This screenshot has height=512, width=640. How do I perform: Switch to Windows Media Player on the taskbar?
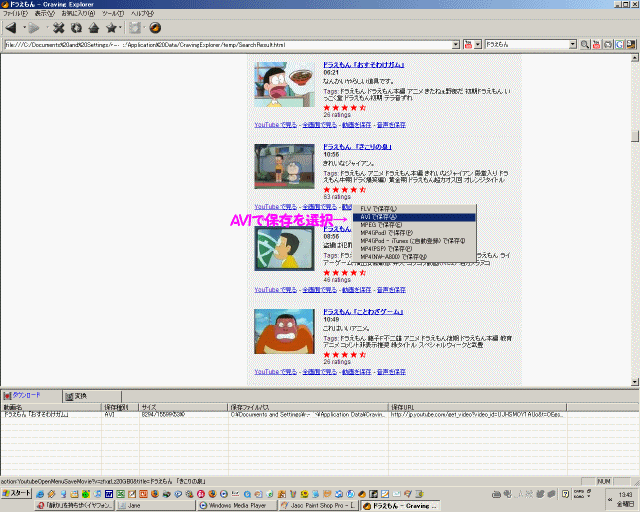click(x=237, y=505)
